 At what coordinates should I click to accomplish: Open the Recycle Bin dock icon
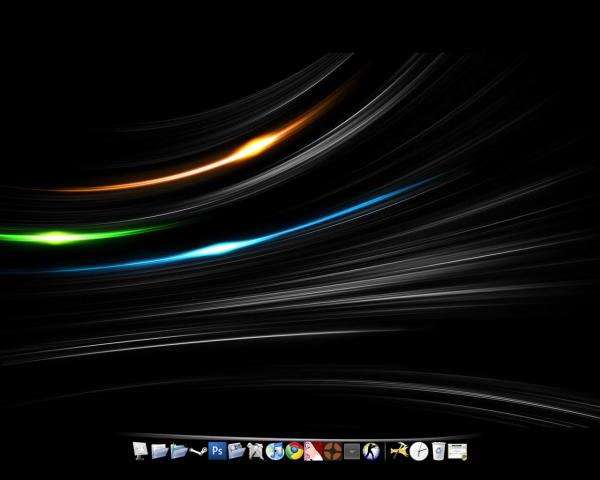click(438, 451)
